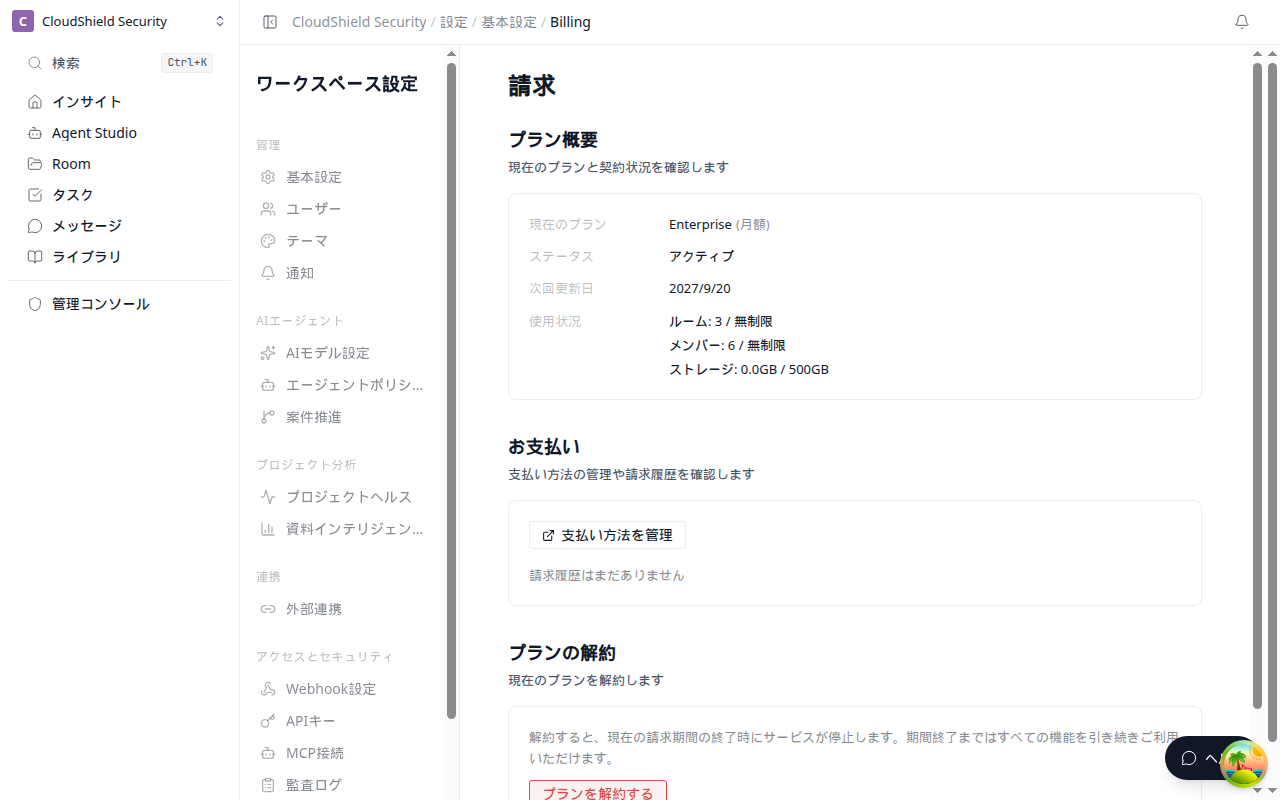The image size is (1280, 800).
Task: Click the purple C workspace logo
Action: 23,21
